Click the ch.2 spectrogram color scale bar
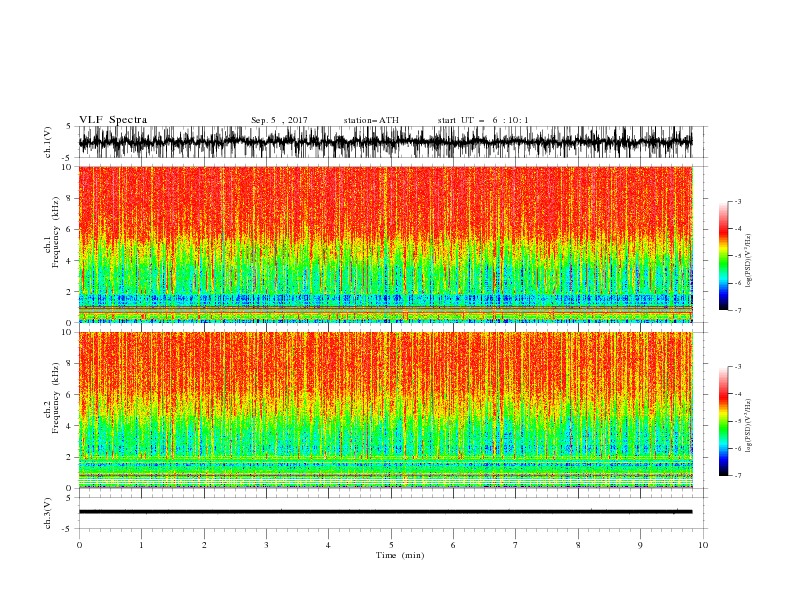Image resolution: width=792 pixels, height=612 pixels. coord(724,421)
